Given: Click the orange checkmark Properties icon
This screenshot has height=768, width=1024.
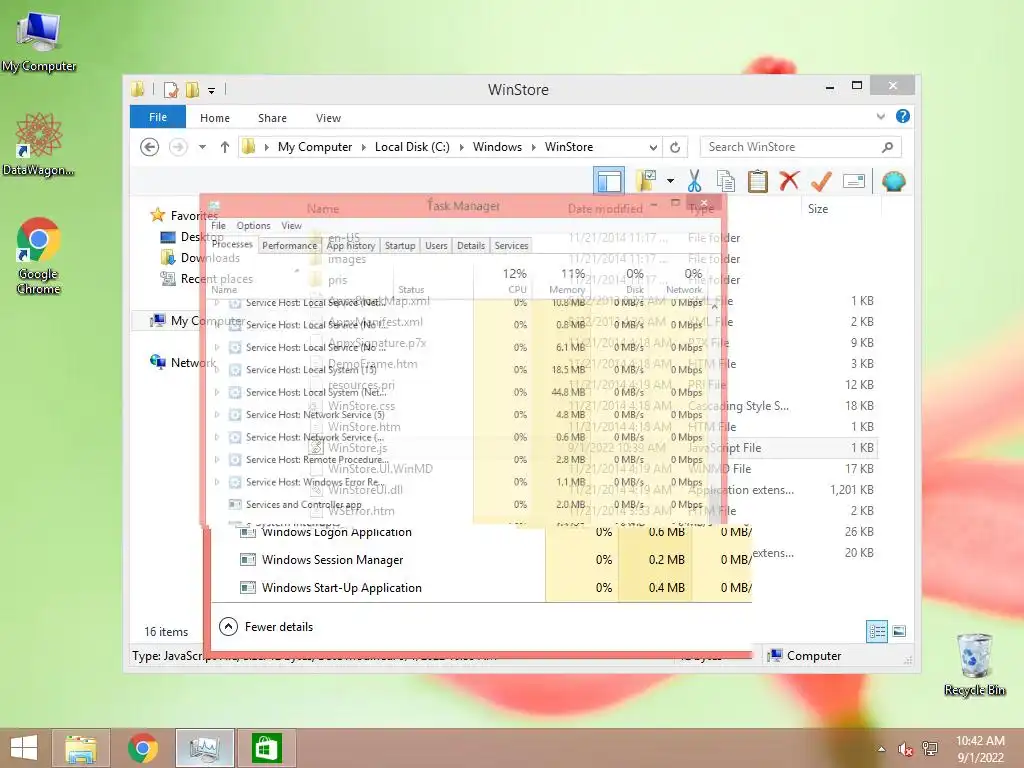Looking at the screenshot, I should point(821,181).
